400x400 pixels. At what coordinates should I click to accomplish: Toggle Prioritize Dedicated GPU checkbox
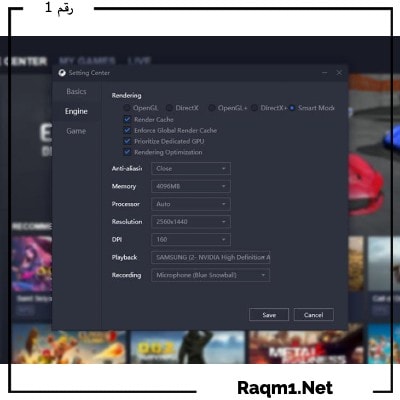[x=127, y=141]
